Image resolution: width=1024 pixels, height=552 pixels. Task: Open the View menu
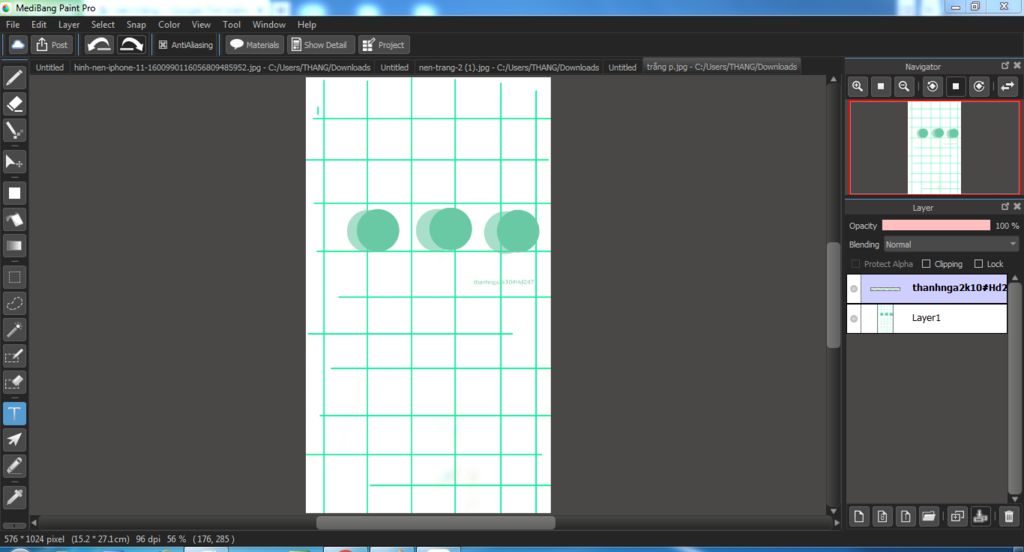(x=200, y=24)
